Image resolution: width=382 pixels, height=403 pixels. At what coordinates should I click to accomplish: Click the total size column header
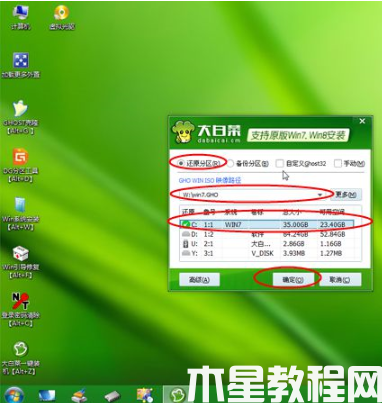[292, 212]
